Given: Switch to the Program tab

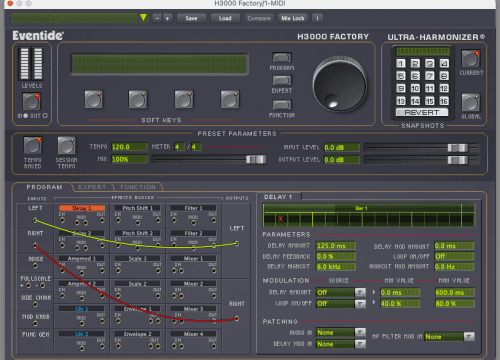Looking at the screenshot, I should [x=44, y=187].
